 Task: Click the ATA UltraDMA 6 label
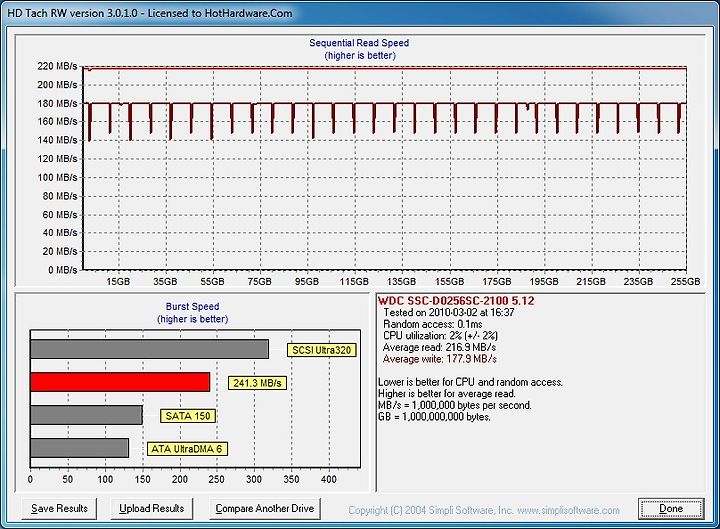click(187, 449)
